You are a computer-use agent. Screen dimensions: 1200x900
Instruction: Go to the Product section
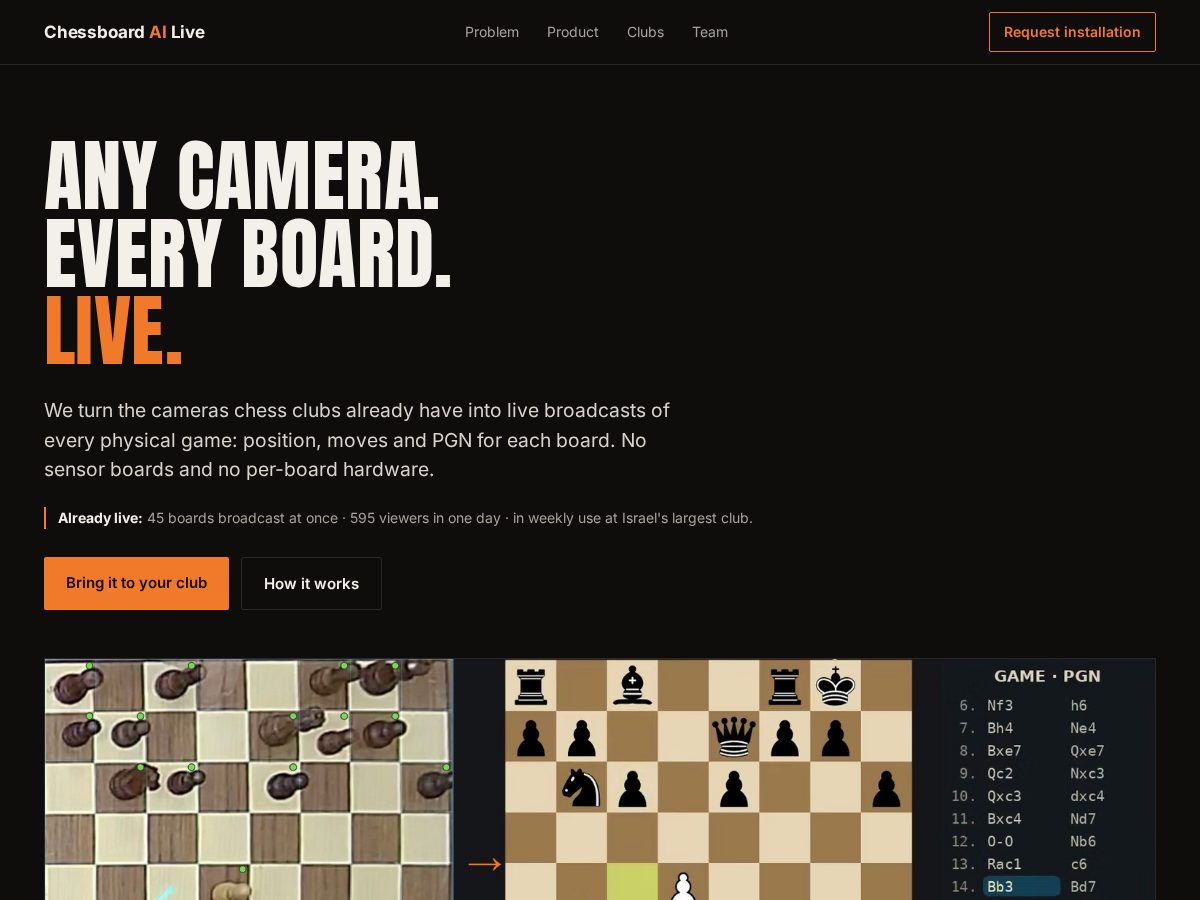pyautogui.click(x=573, y=32)
